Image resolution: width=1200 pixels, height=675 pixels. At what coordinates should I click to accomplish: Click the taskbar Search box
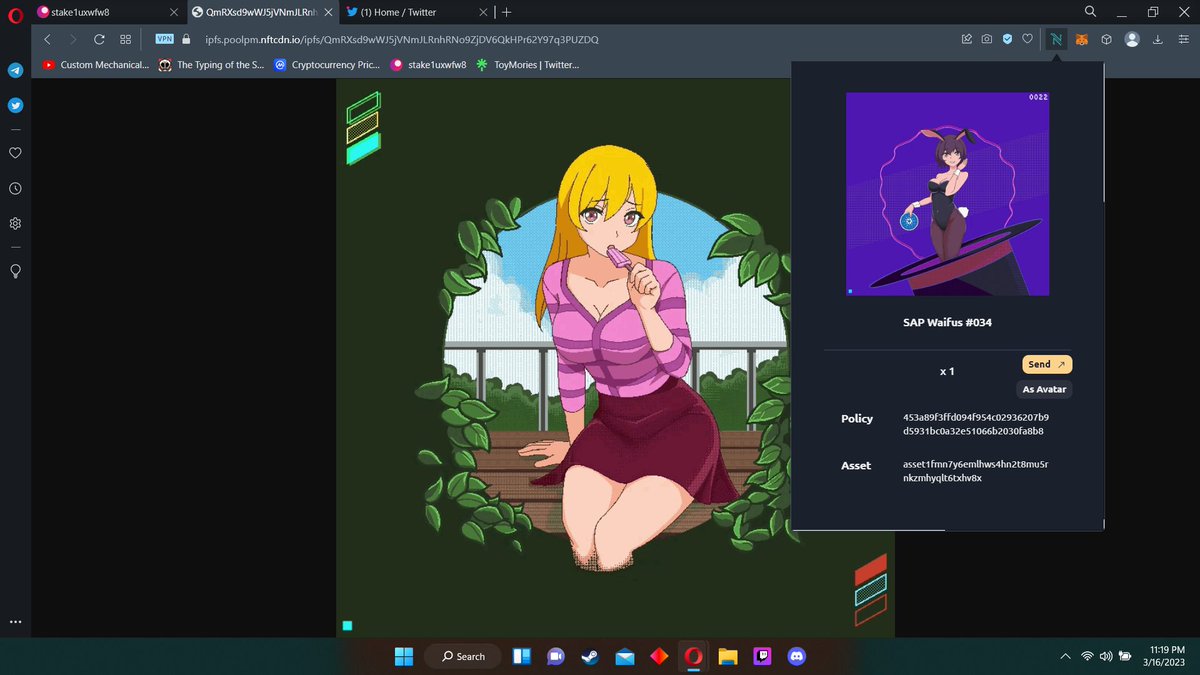(464, 656)
